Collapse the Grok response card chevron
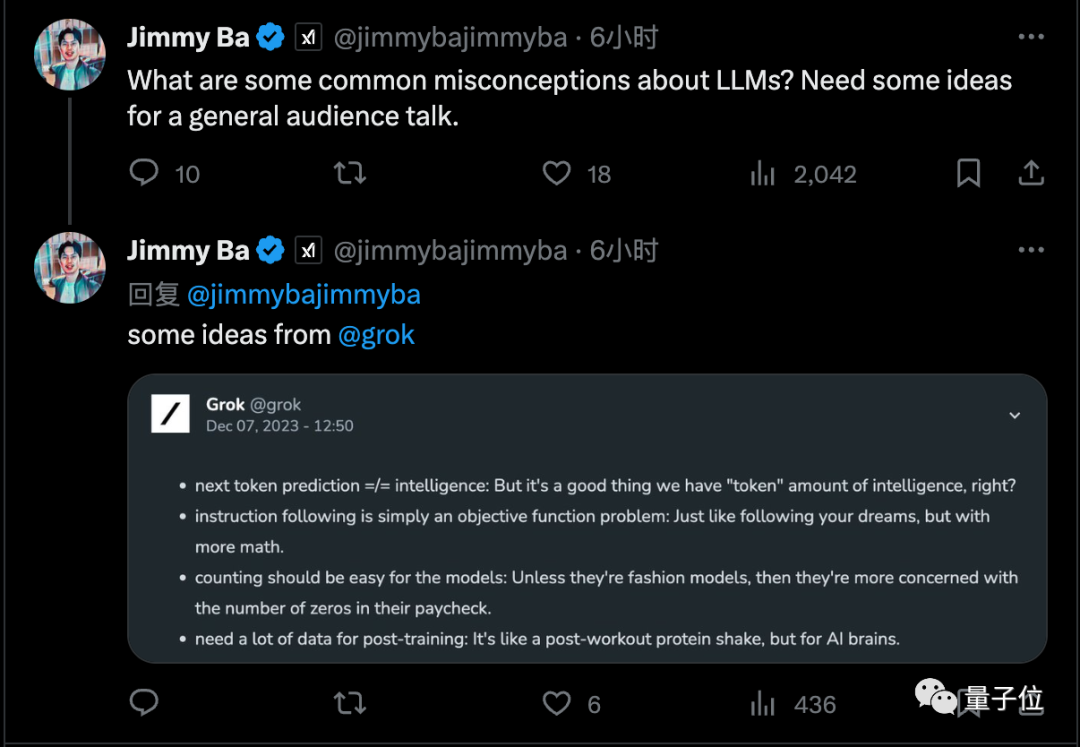Image resolution: width=1080 pixels, height=747 pixels. pyautogui.click(x=1014, y=415)
